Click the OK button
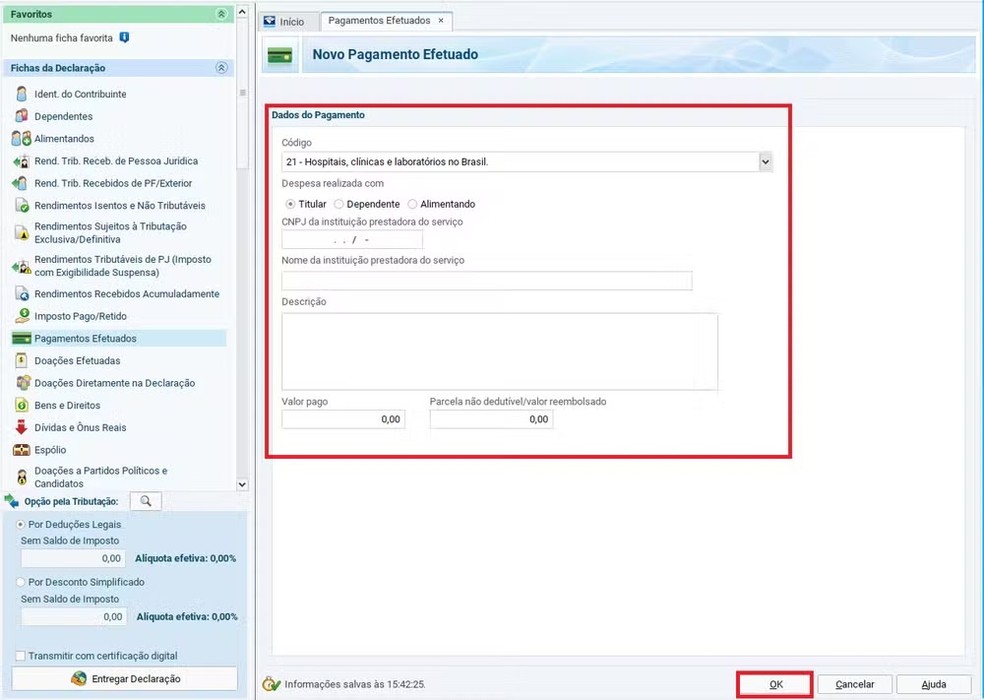Screen dimensions: 984x700 tap(775, 685)
